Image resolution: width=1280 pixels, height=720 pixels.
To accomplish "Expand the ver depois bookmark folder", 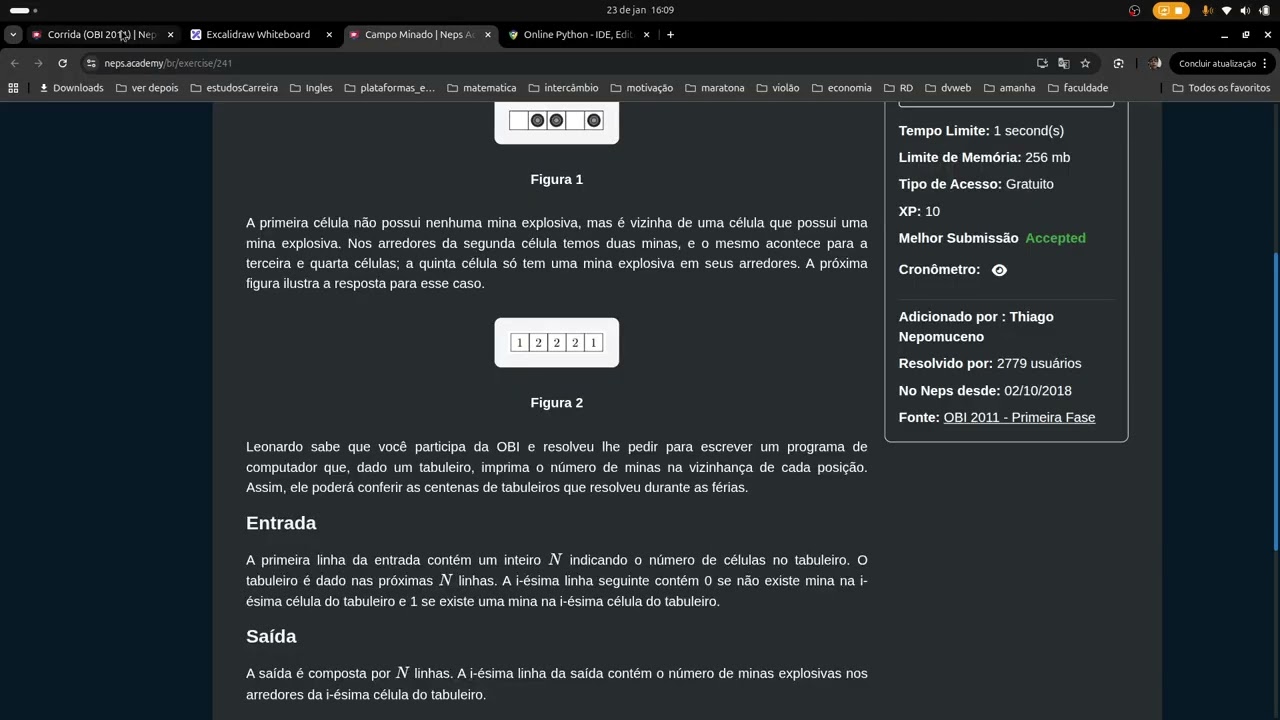I will click(147, 88).
